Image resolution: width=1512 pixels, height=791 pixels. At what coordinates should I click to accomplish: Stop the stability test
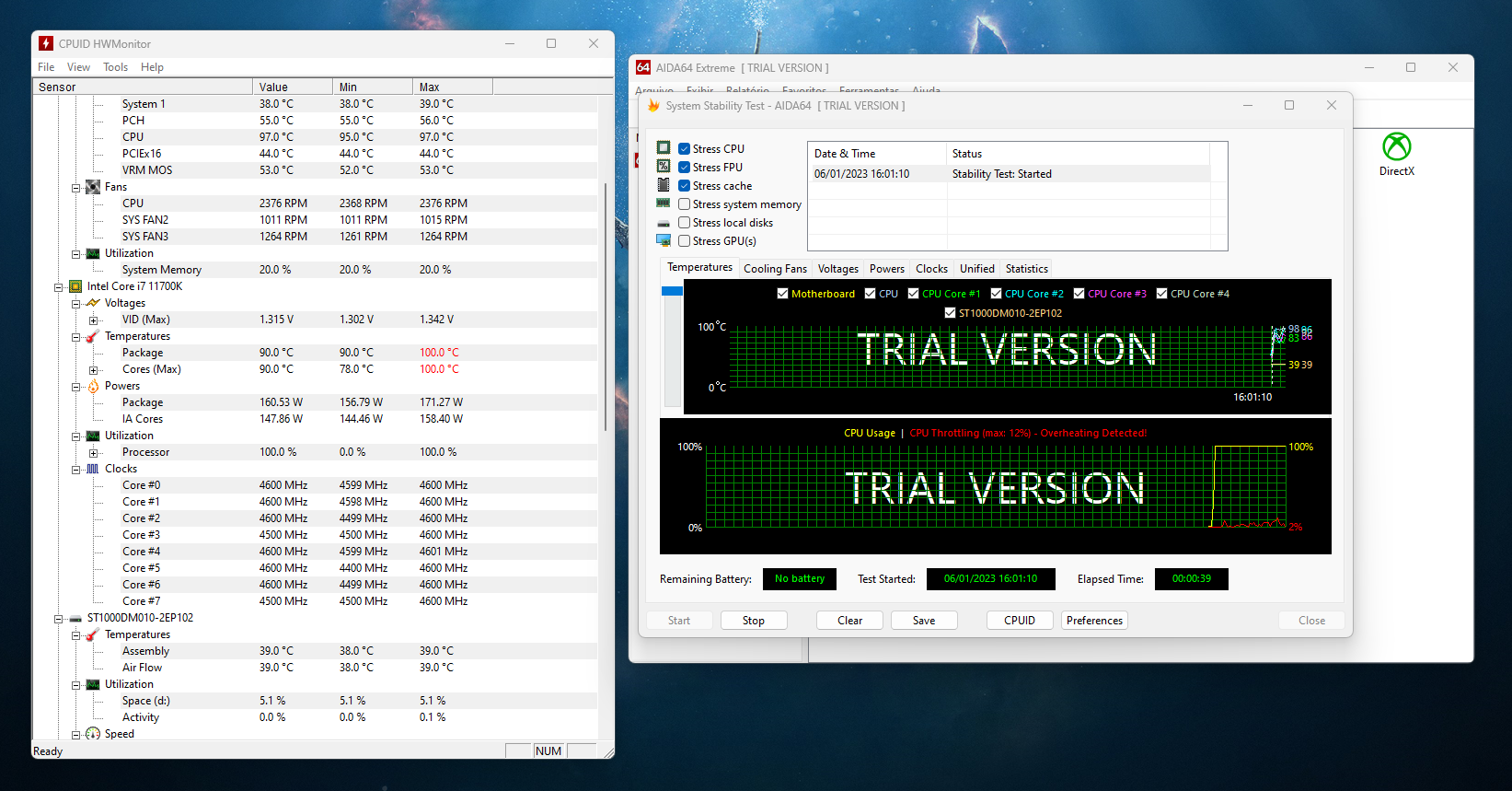tap(754, 621)
